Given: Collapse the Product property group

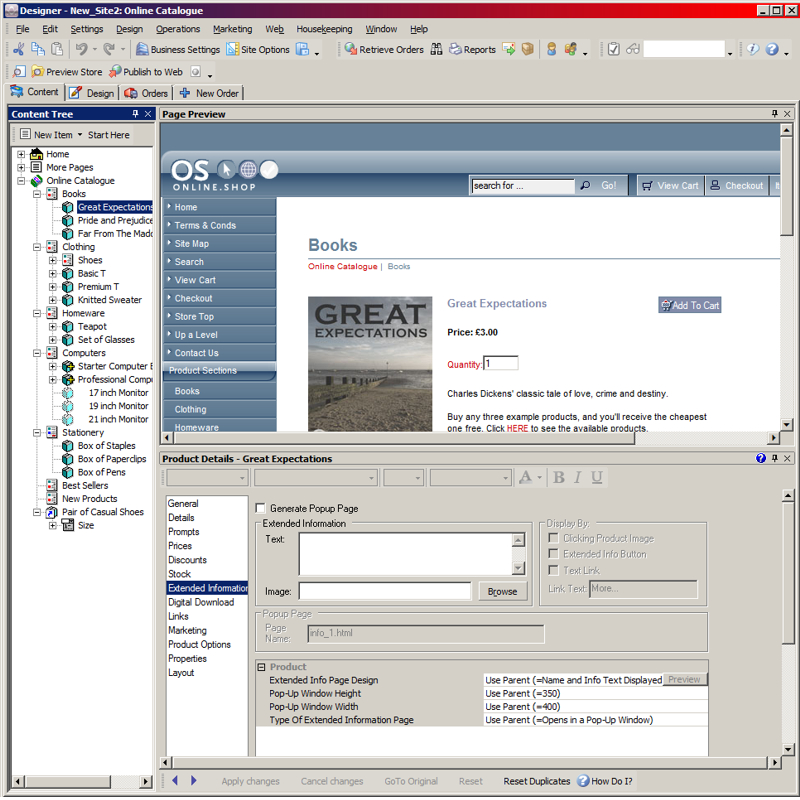Looking at the screenshot, I should (262, 667).
